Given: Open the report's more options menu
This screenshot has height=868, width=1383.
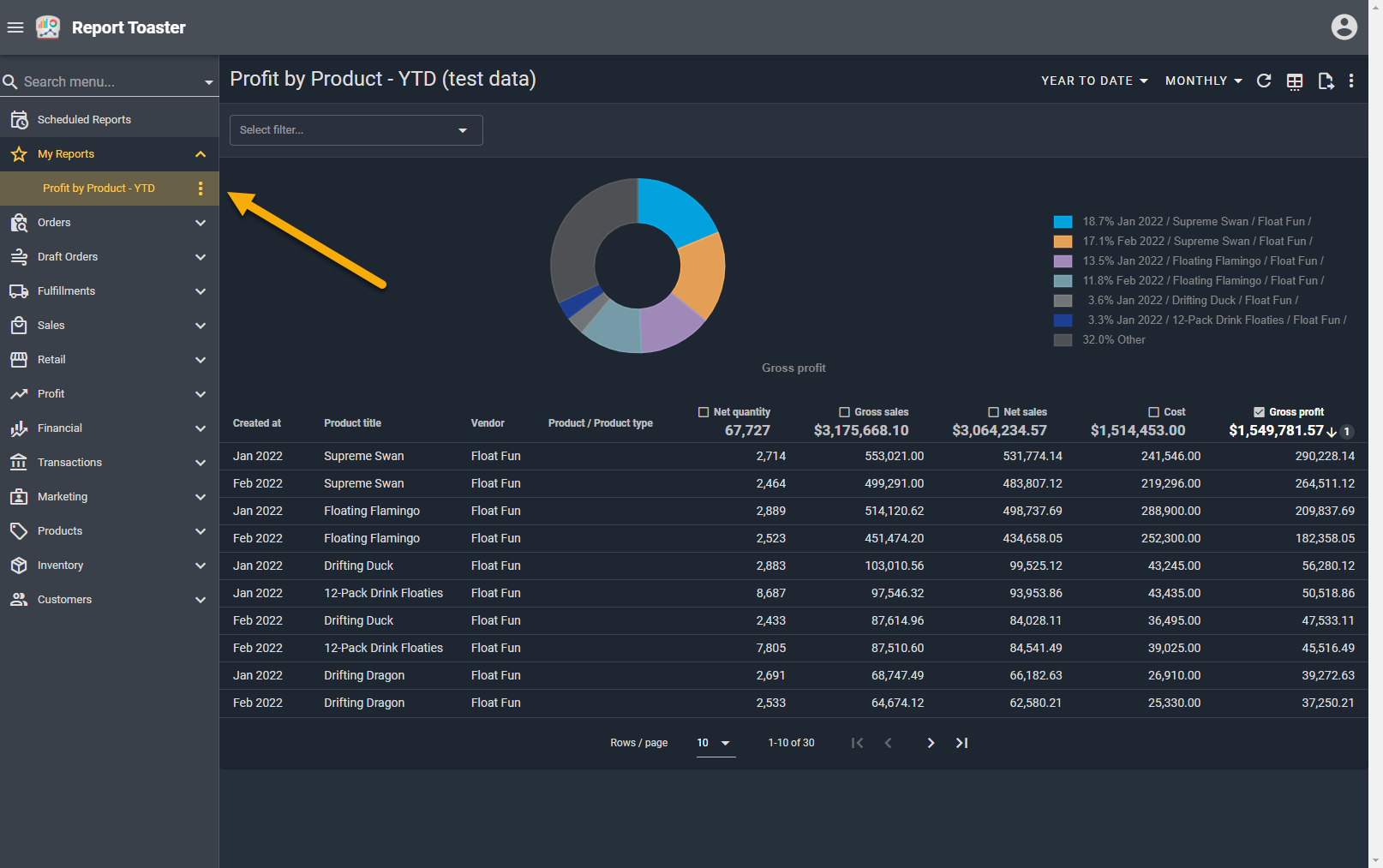Looking at the screenshot, I should 1351,81.
